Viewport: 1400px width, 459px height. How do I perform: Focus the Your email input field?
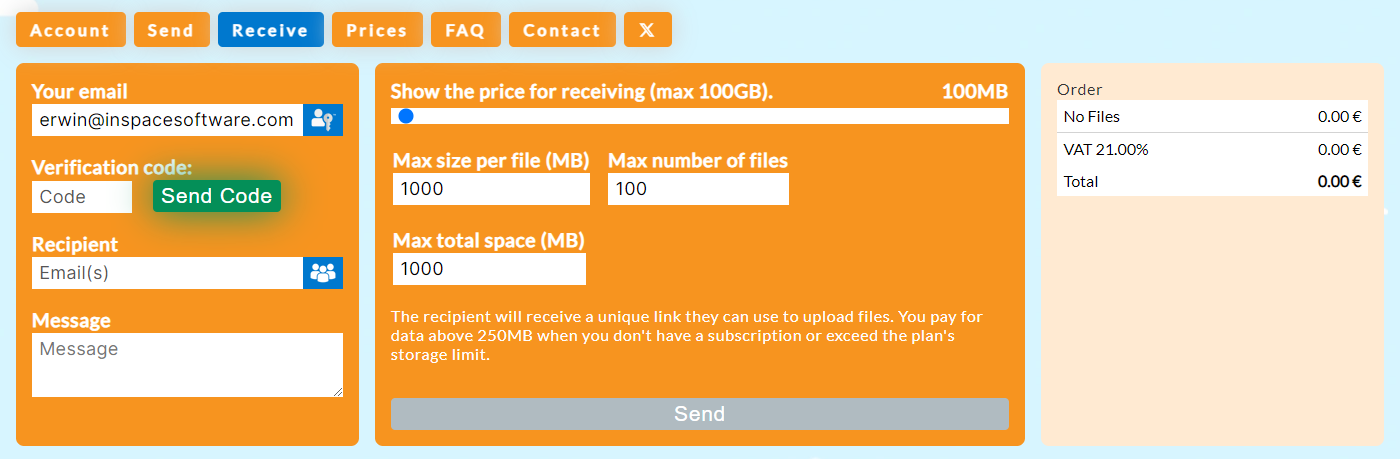[x=167, y=120]
